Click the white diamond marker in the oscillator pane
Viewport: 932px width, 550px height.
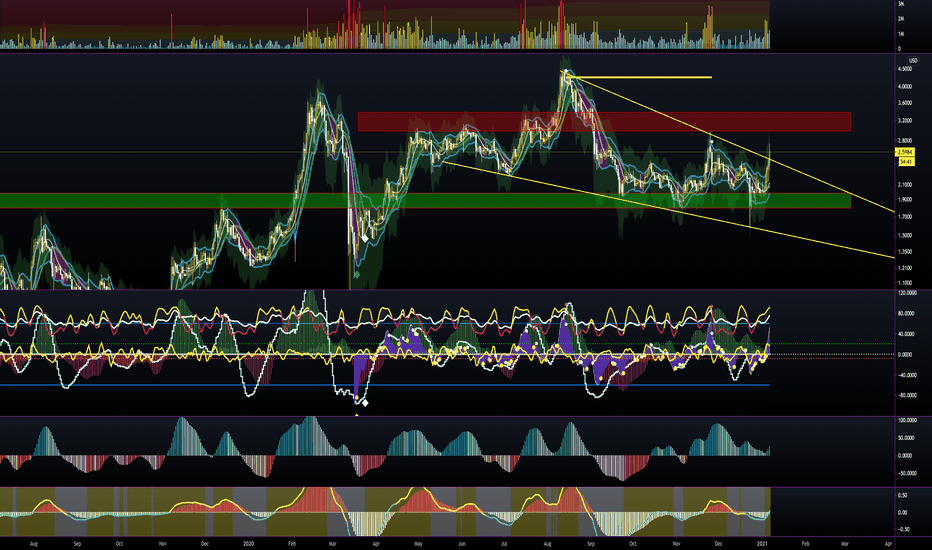click(365, 403)
